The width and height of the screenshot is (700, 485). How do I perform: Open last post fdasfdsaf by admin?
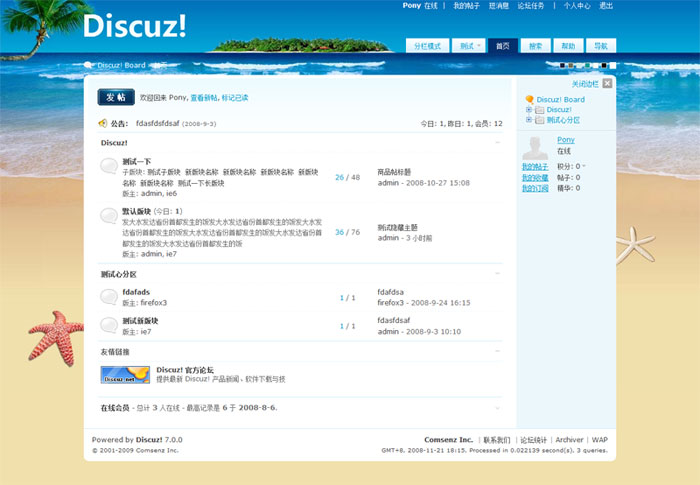pos(394,320)
